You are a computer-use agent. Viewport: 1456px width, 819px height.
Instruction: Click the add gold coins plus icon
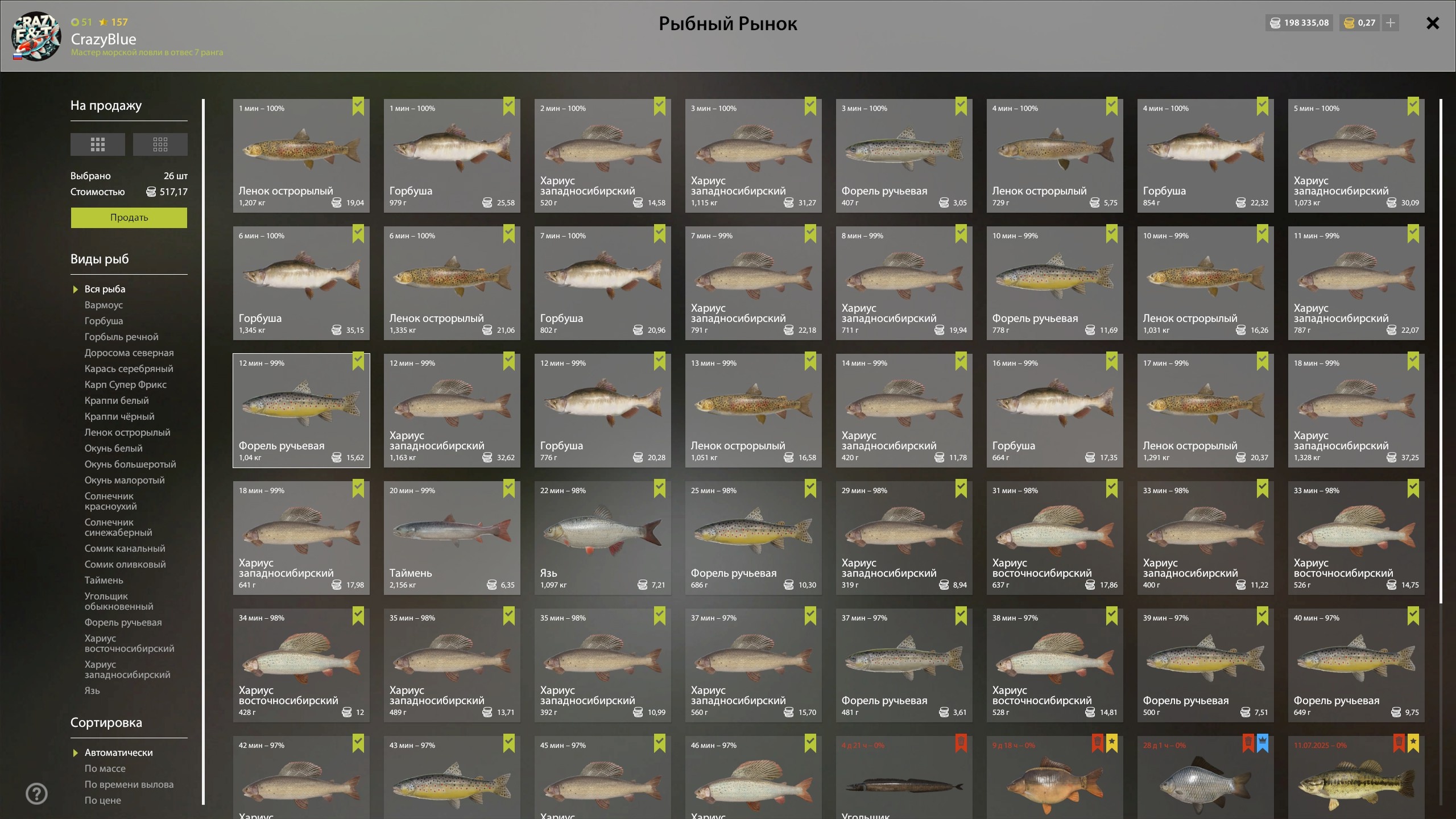1391,23
